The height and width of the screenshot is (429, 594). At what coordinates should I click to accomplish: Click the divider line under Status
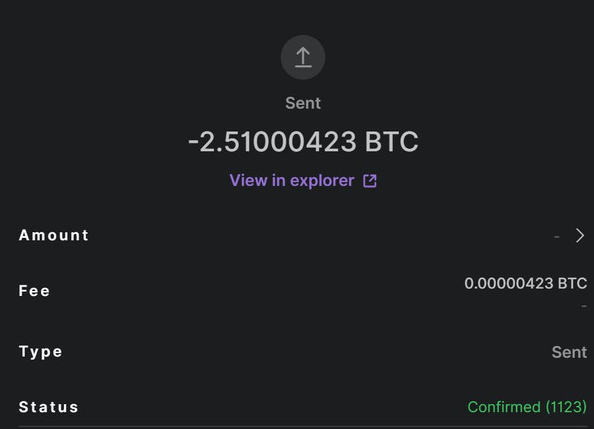coord(303,427)
